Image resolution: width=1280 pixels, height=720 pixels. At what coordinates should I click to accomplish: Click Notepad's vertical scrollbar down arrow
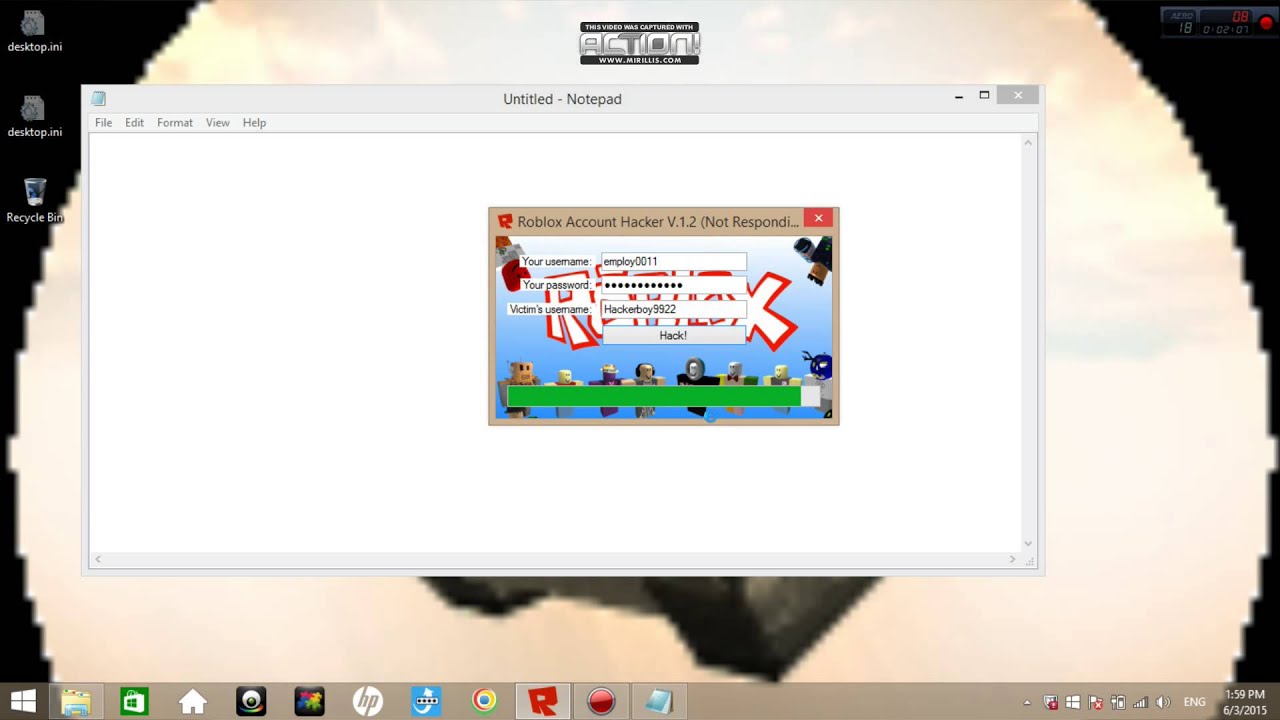tap(1028, 544)
